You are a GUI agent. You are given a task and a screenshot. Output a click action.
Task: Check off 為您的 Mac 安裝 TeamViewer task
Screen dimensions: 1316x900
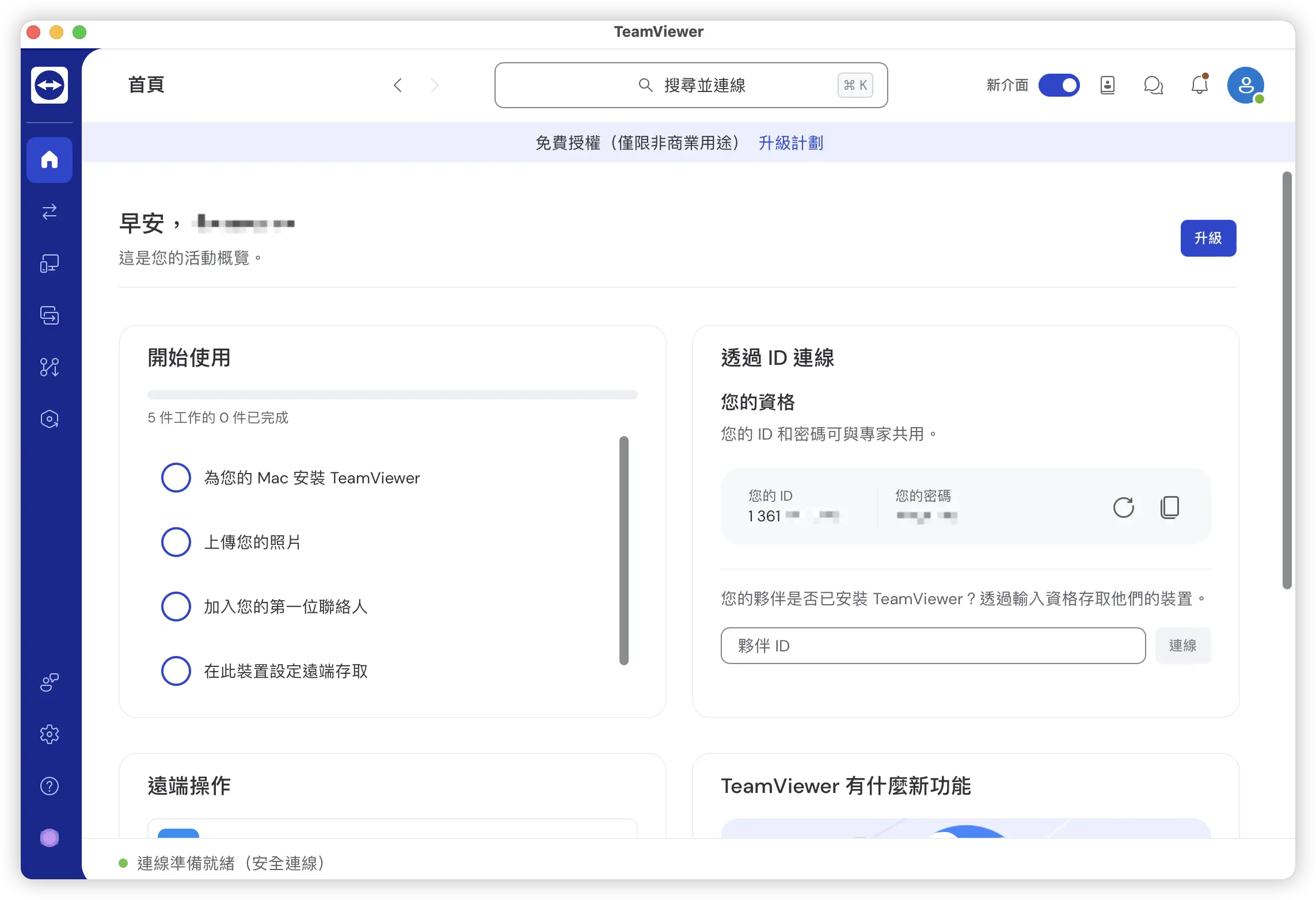[x=176, y=478]
